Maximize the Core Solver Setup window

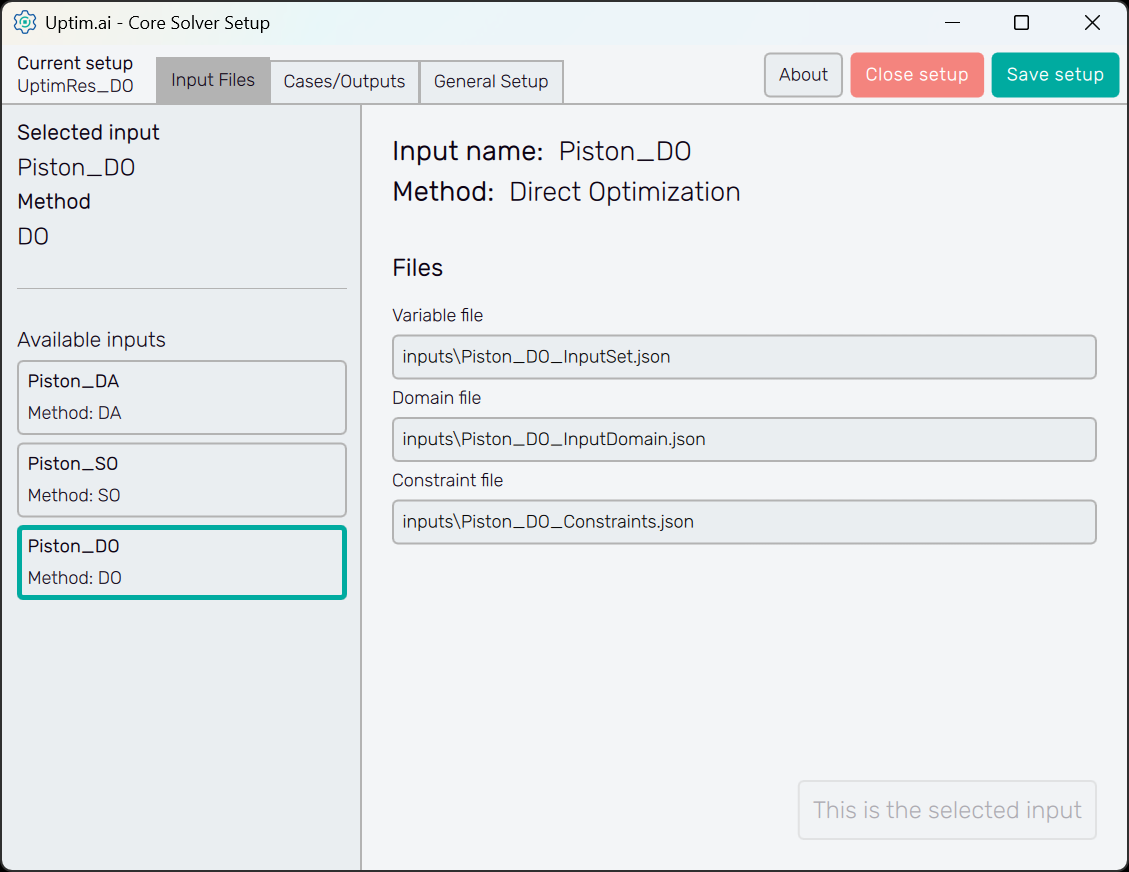click(1021, 22)
